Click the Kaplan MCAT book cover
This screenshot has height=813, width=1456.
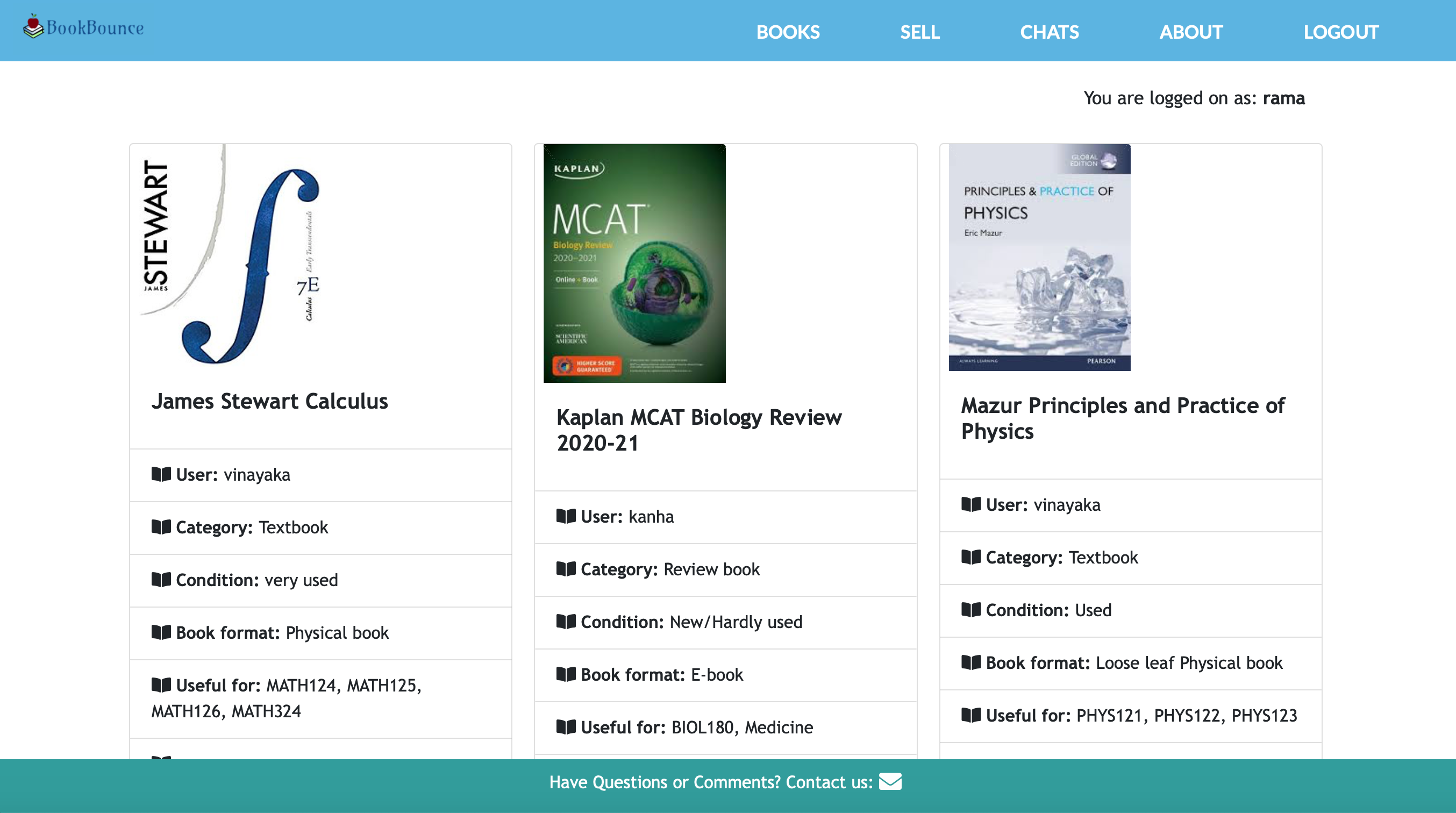(634, 263)
